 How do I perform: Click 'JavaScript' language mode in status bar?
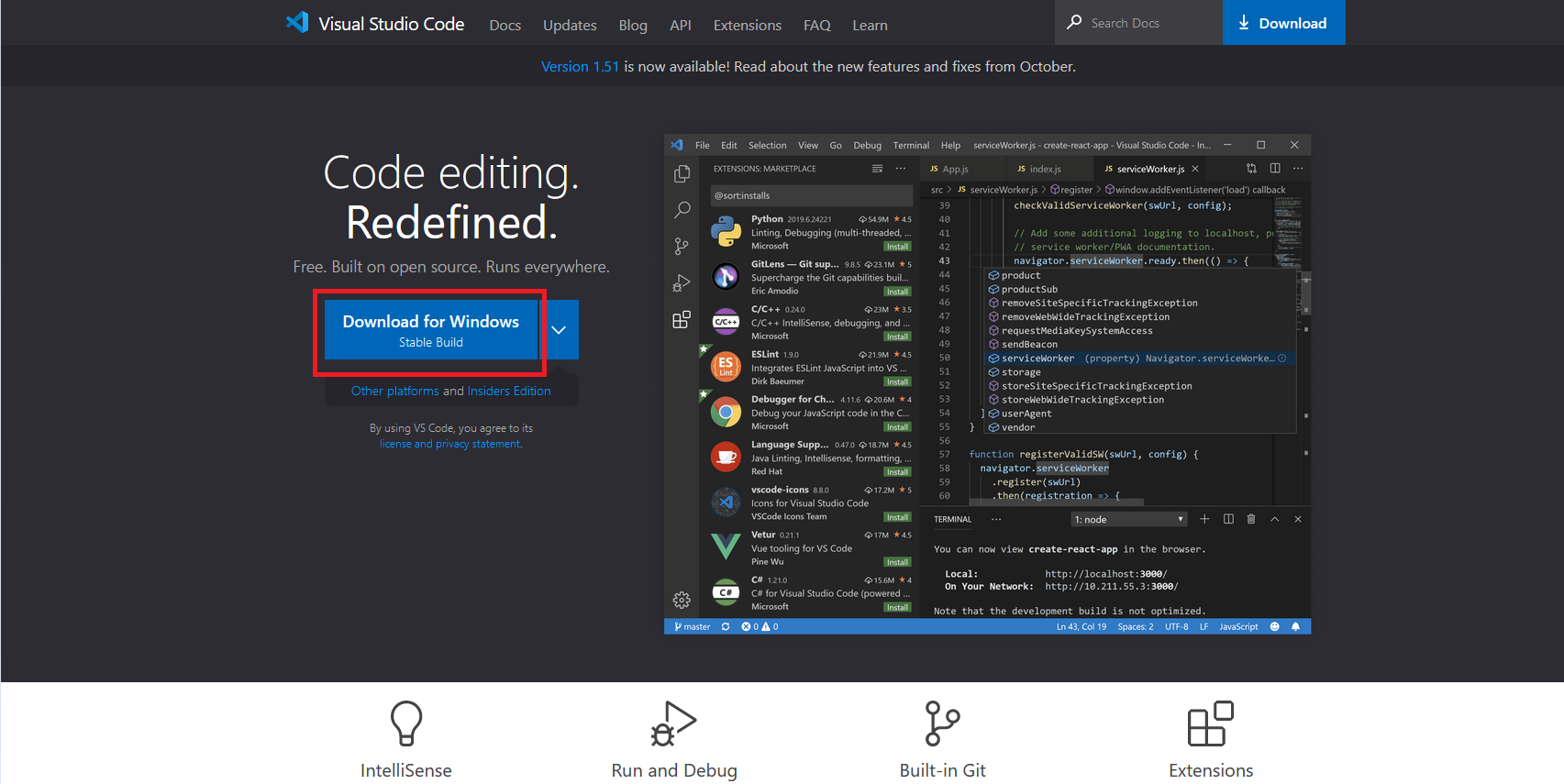coord(1238,626)
